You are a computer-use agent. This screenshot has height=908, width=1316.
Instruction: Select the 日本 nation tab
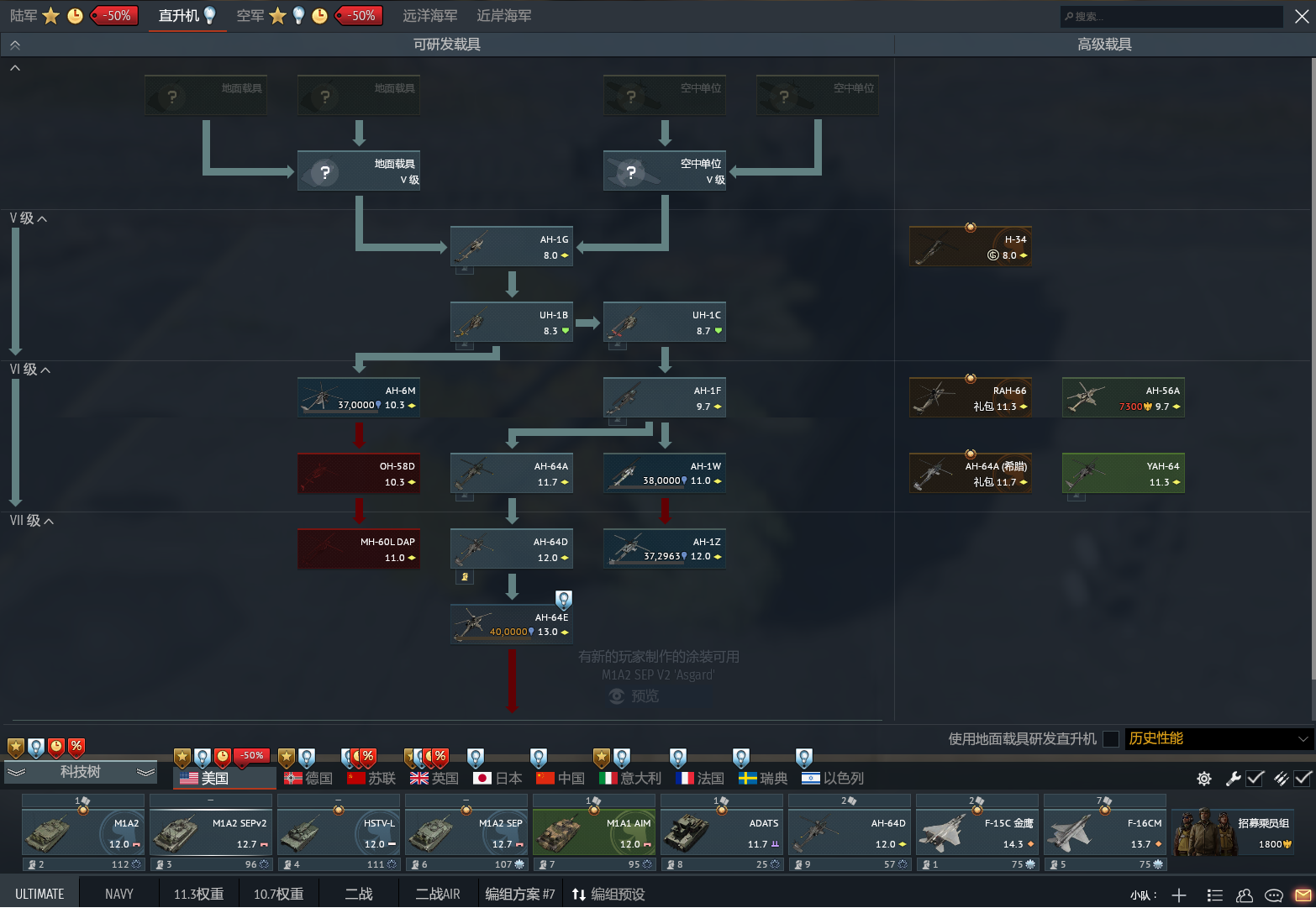(497, 779)
